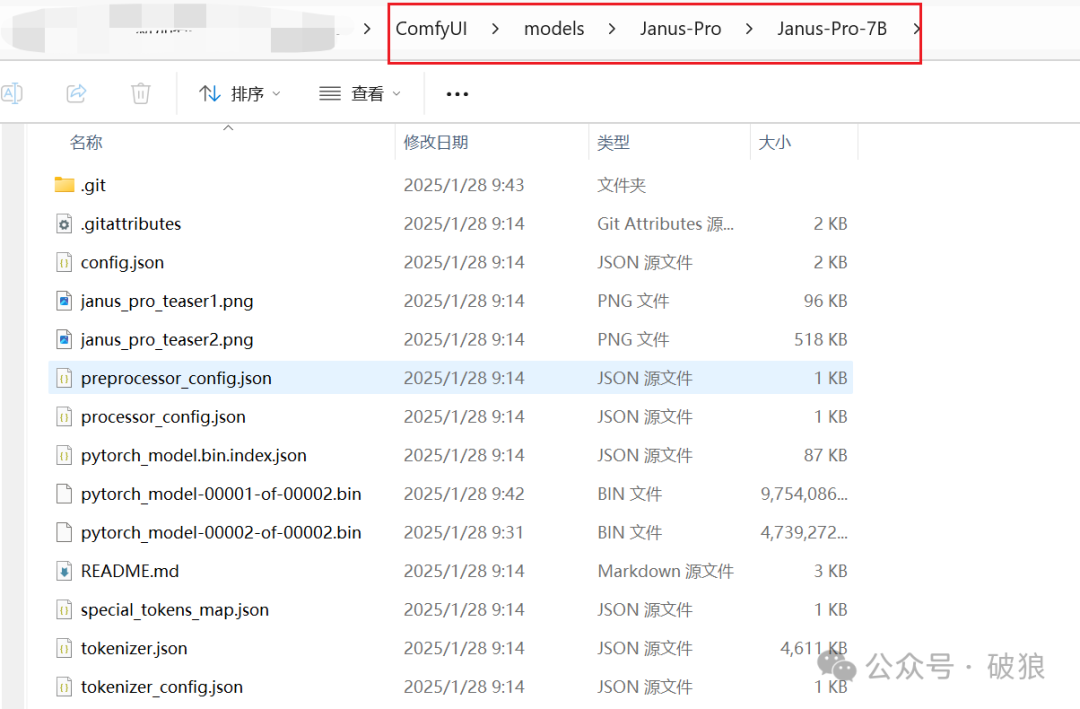This screenshot has width=1080, height=709.
Task: Select janus_pro_teaser1.png image icon
Action: (x=64, y=301)
